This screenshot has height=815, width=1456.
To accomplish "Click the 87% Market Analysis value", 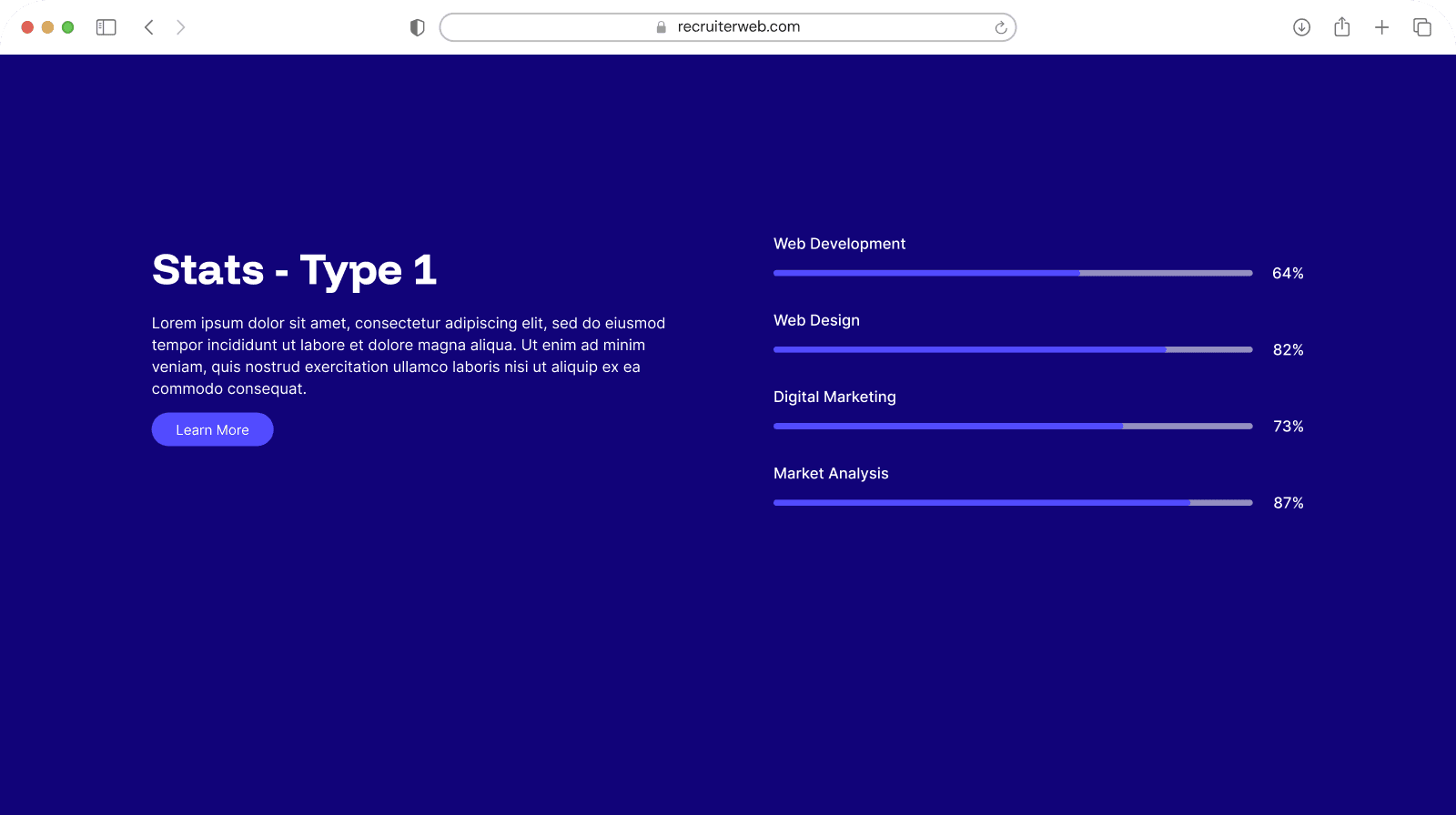I will (1288, 503).
